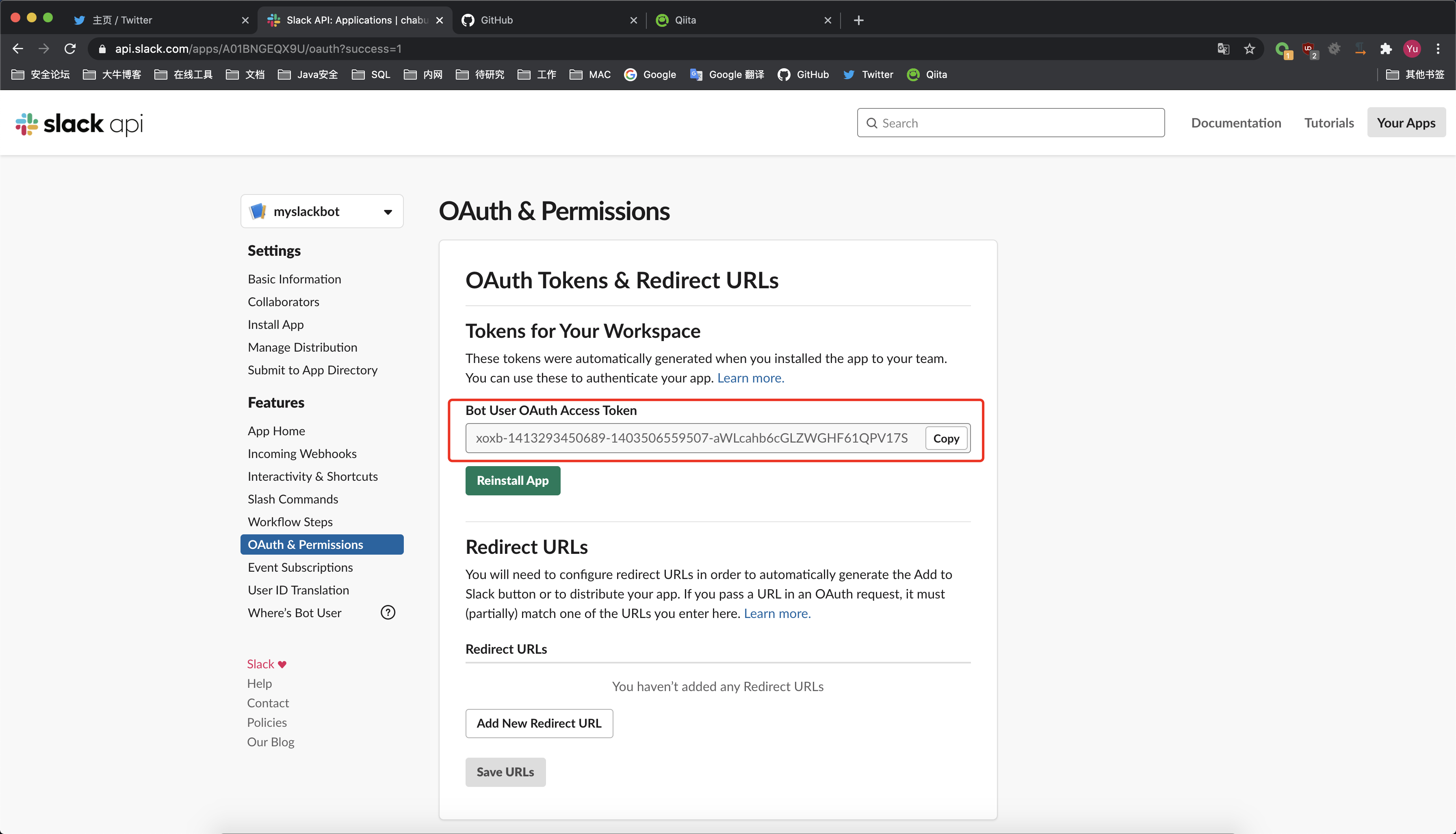
Task: Click the lock icon in address bar
Action: [x=102, y=49]
